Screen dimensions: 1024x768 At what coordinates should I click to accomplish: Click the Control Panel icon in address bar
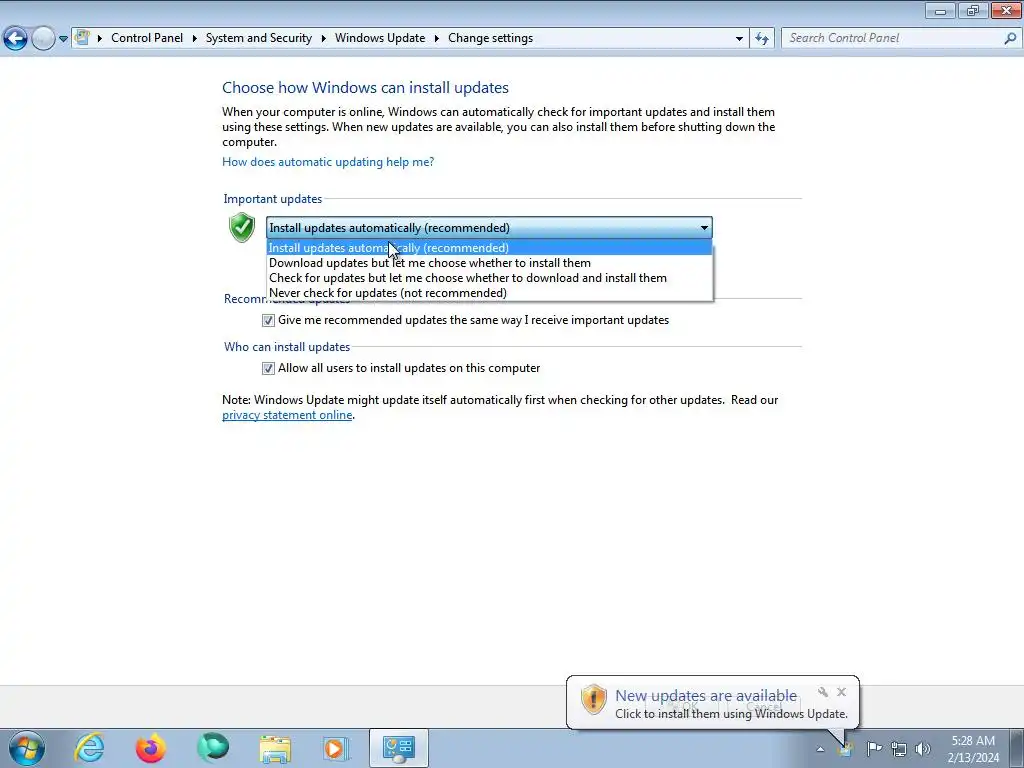(x=82, y=38)
